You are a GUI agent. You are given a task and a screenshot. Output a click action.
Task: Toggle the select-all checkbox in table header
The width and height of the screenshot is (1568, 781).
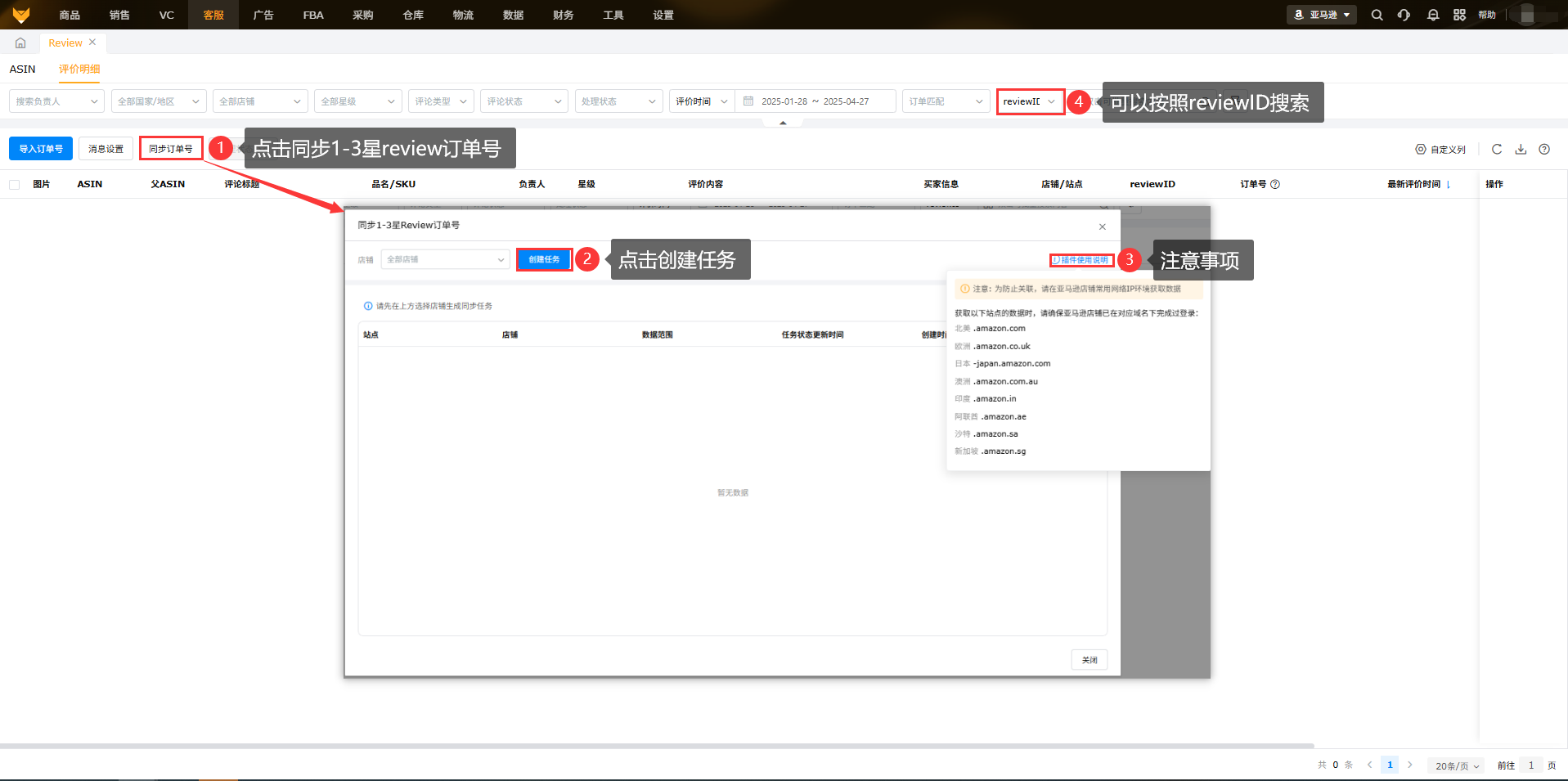pos(15,185)
